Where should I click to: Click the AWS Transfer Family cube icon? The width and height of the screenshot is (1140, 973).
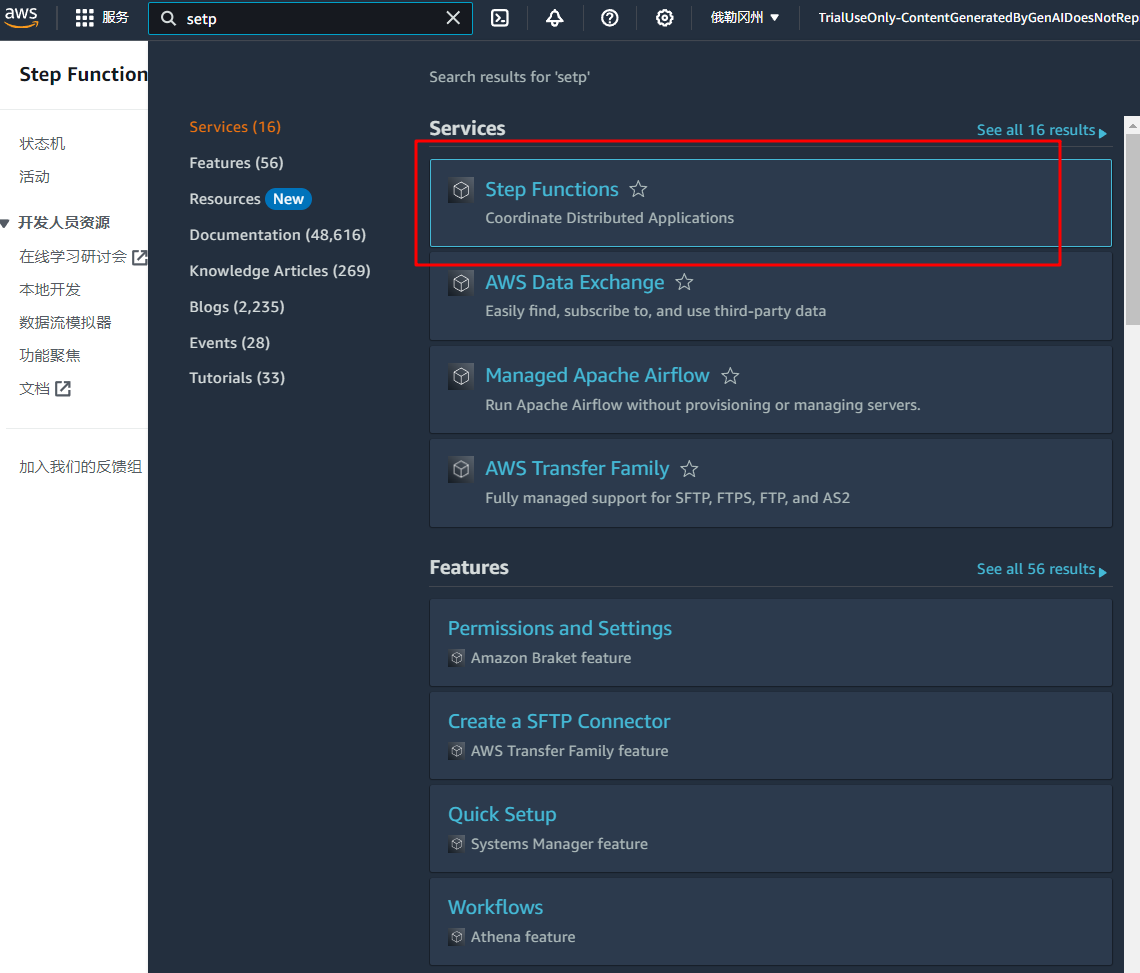click(461, 469)
